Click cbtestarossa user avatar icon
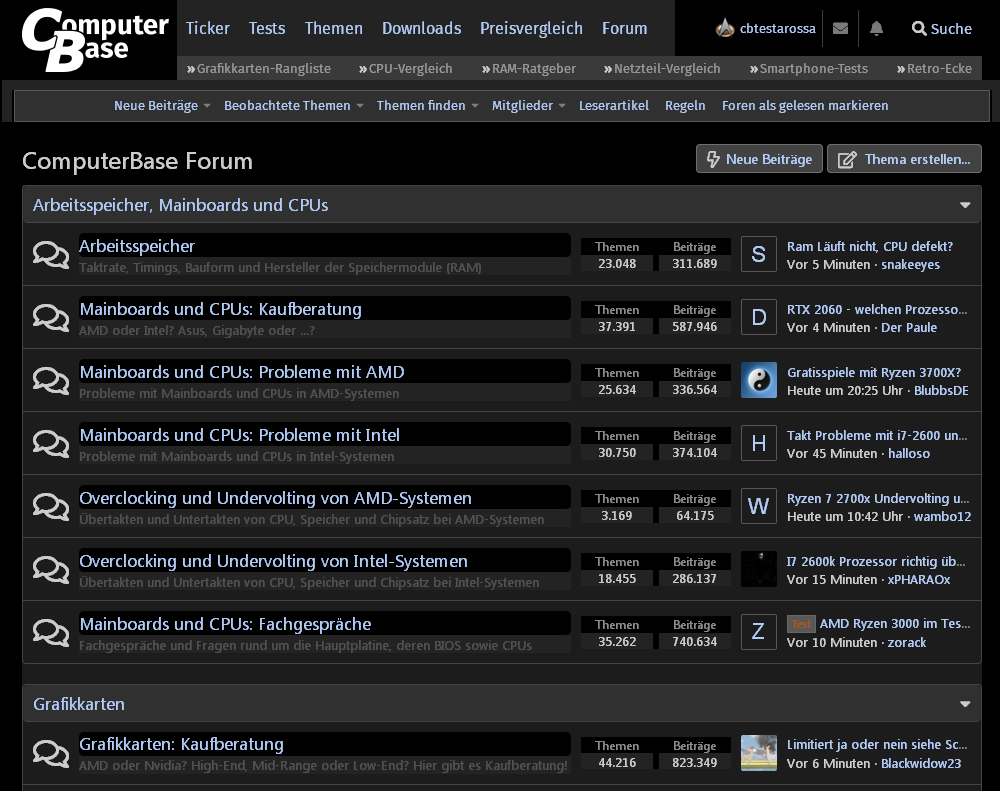The image size is (1000, 791). pos(725,28)
